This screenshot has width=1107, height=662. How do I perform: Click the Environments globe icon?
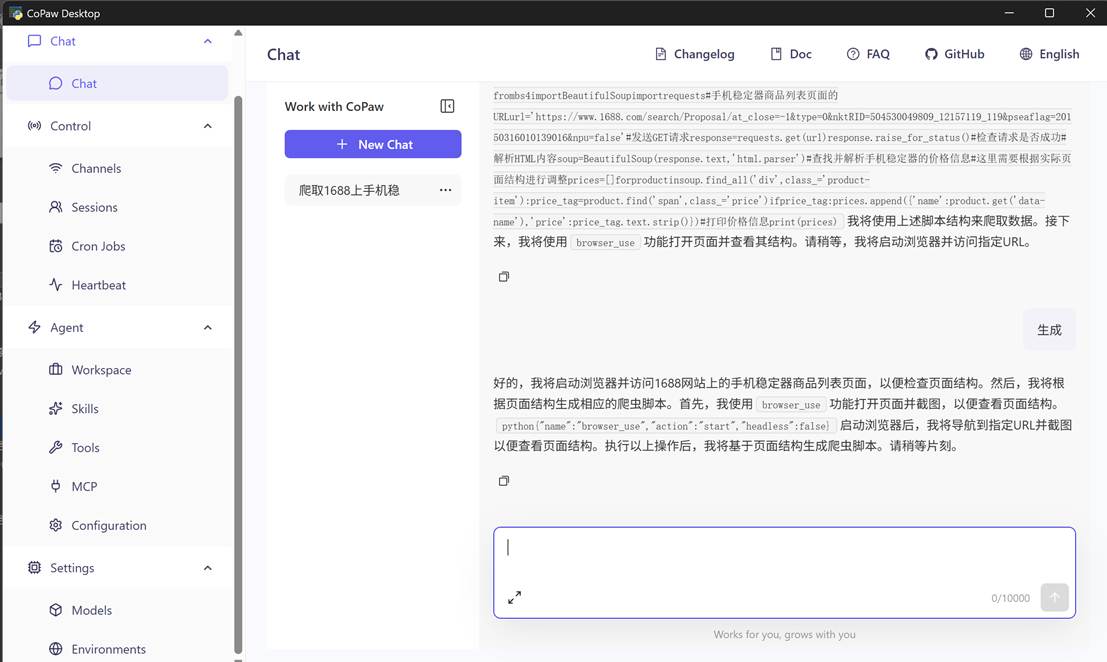(x=56, y=649)
